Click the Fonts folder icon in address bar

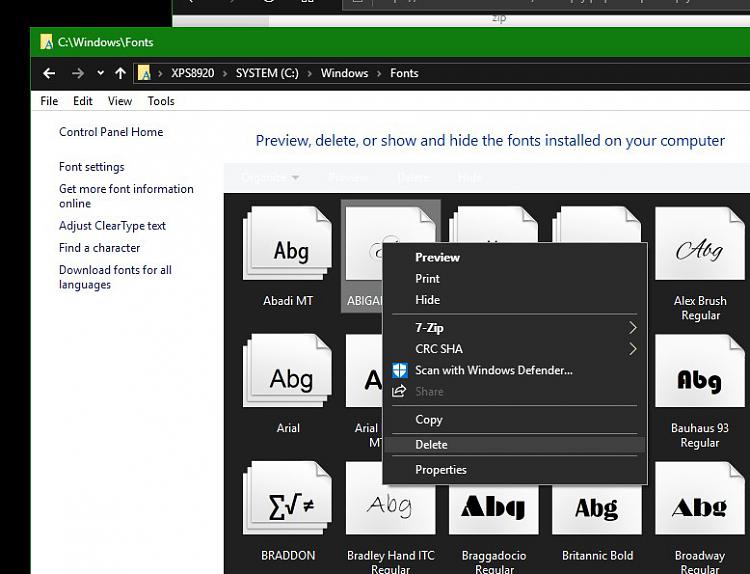point(144,73)
